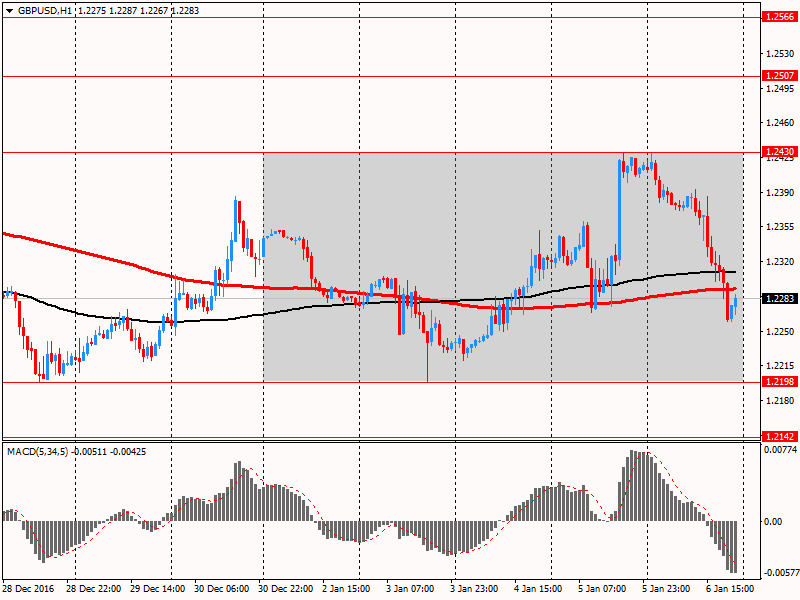Select the 3 Jan 07:00 time label
This screenshot has height=600, width=800.
point(411,589)
